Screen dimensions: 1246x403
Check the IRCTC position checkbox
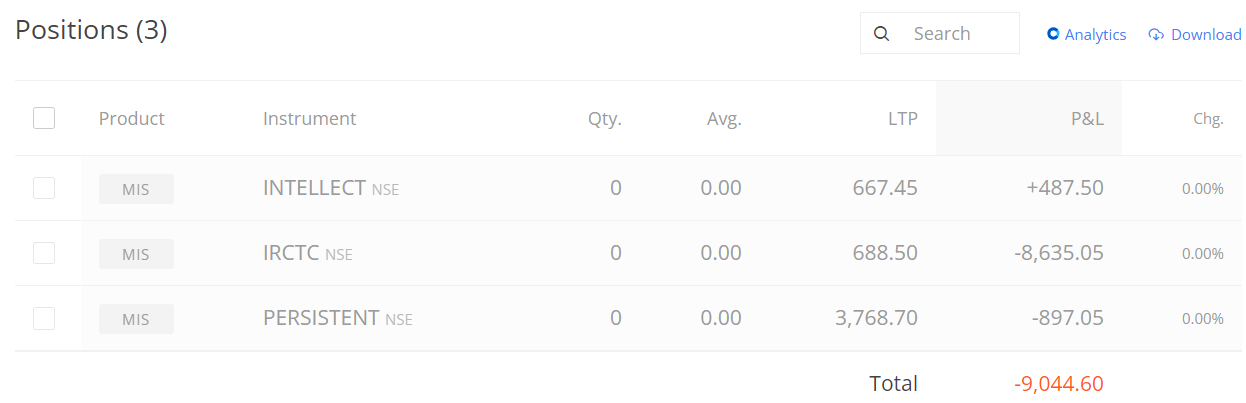[x=44, y=253]
